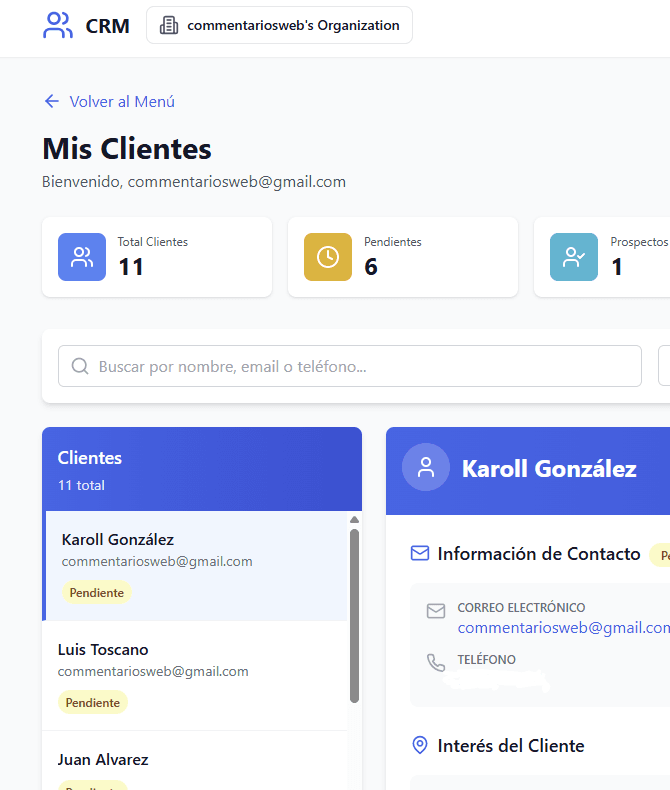Click the CRM users logo icon
Image resolution: width=670 pixels, height=790 pixels.
coord(57,26)
